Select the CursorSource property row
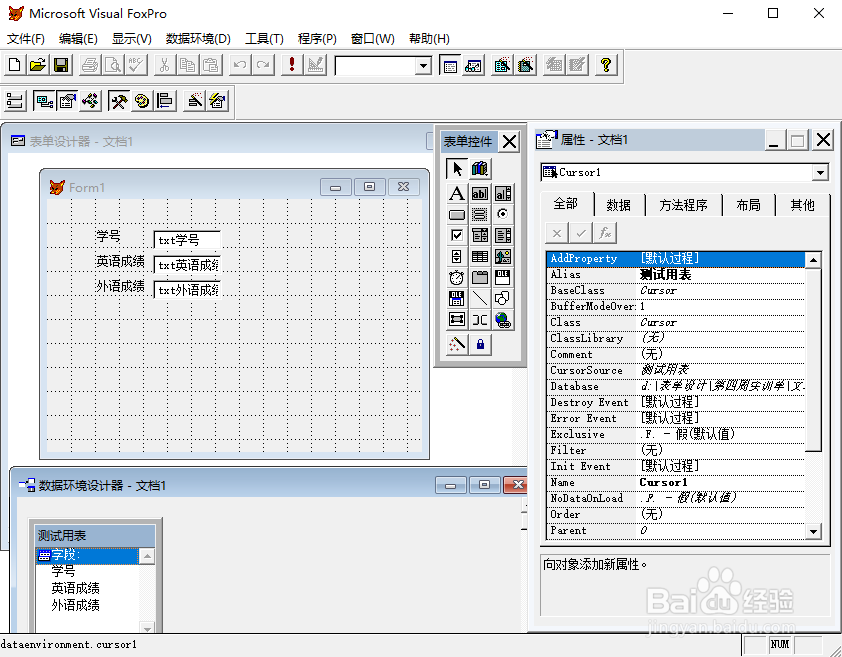 676,371
